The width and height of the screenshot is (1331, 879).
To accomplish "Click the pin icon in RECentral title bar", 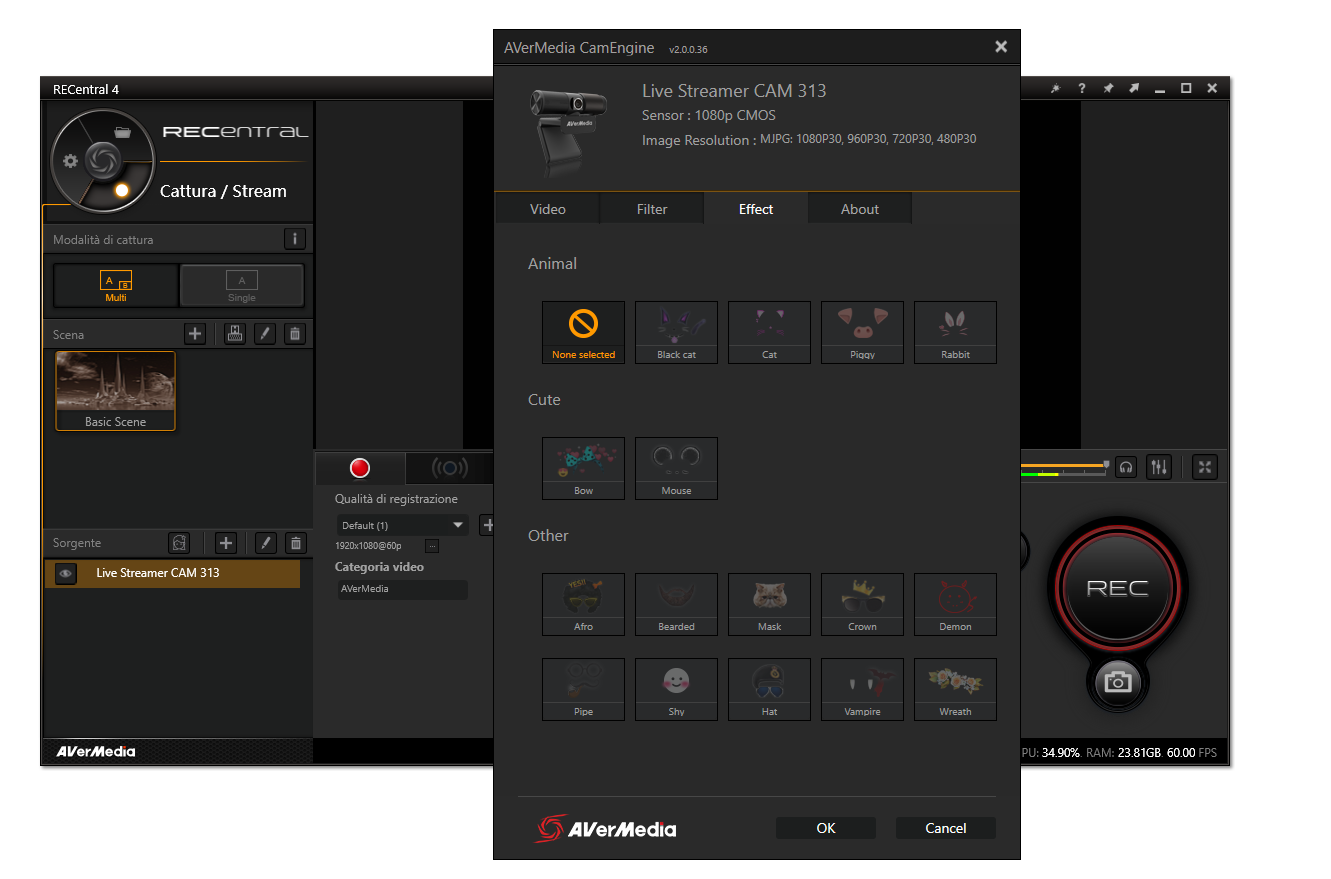I will click(x=1108, y=89).
